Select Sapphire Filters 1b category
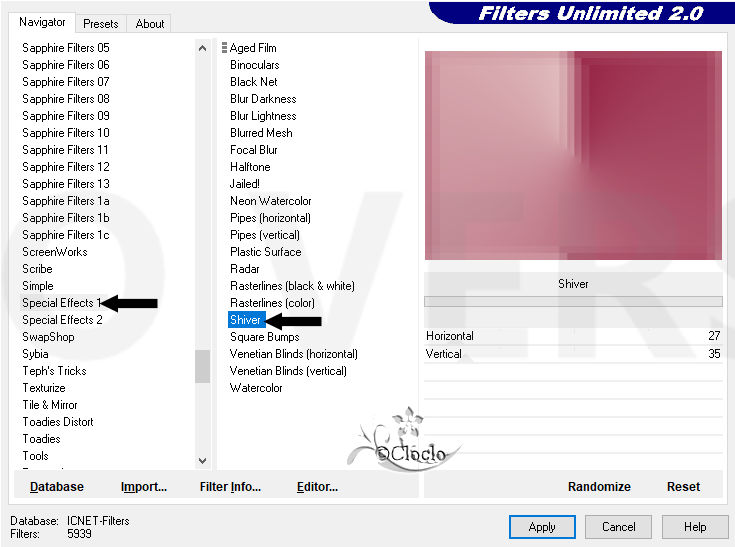Image resolution: width=735 pixels, height=547 pixels. (66, 218)
